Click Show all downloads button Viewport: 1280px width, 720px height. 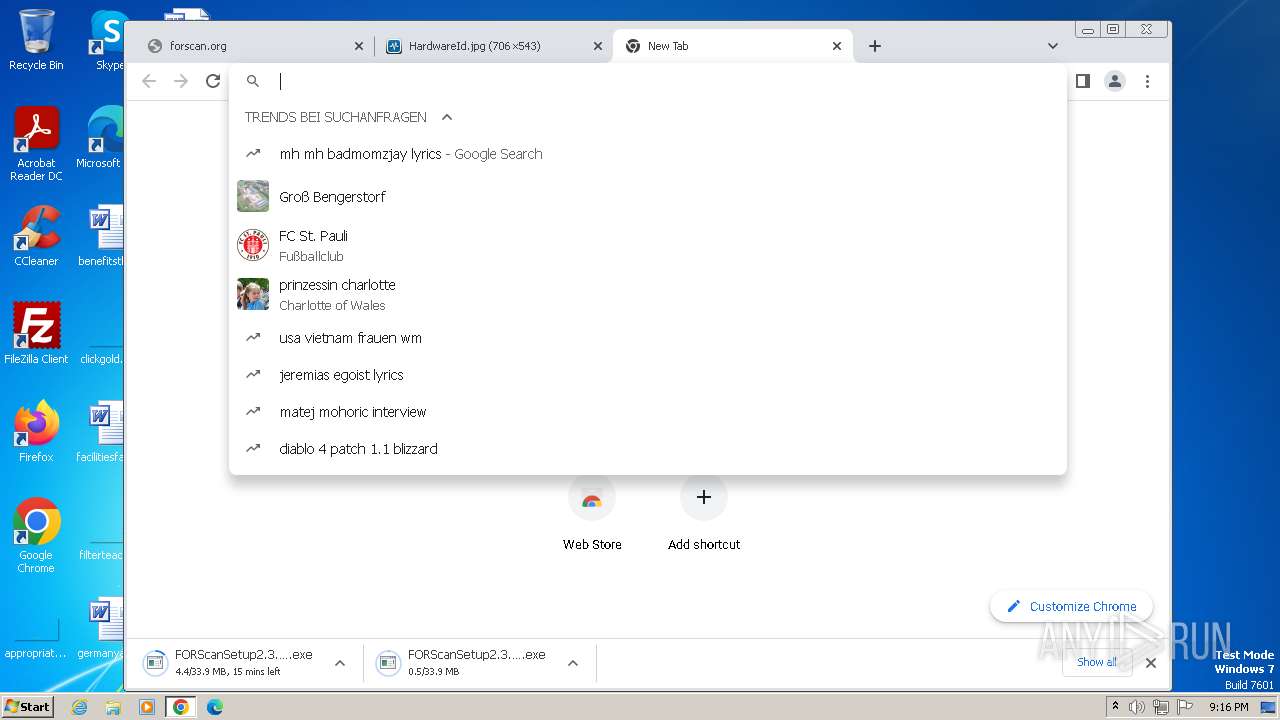(x=1097, y=662)
